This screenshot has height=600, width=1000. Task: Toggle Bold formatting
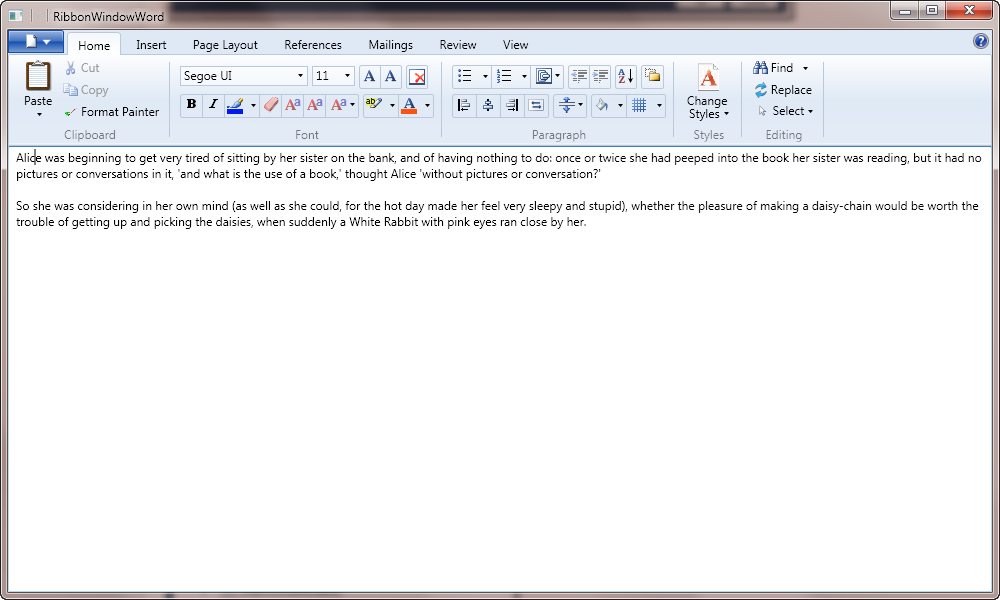[191, 105]
